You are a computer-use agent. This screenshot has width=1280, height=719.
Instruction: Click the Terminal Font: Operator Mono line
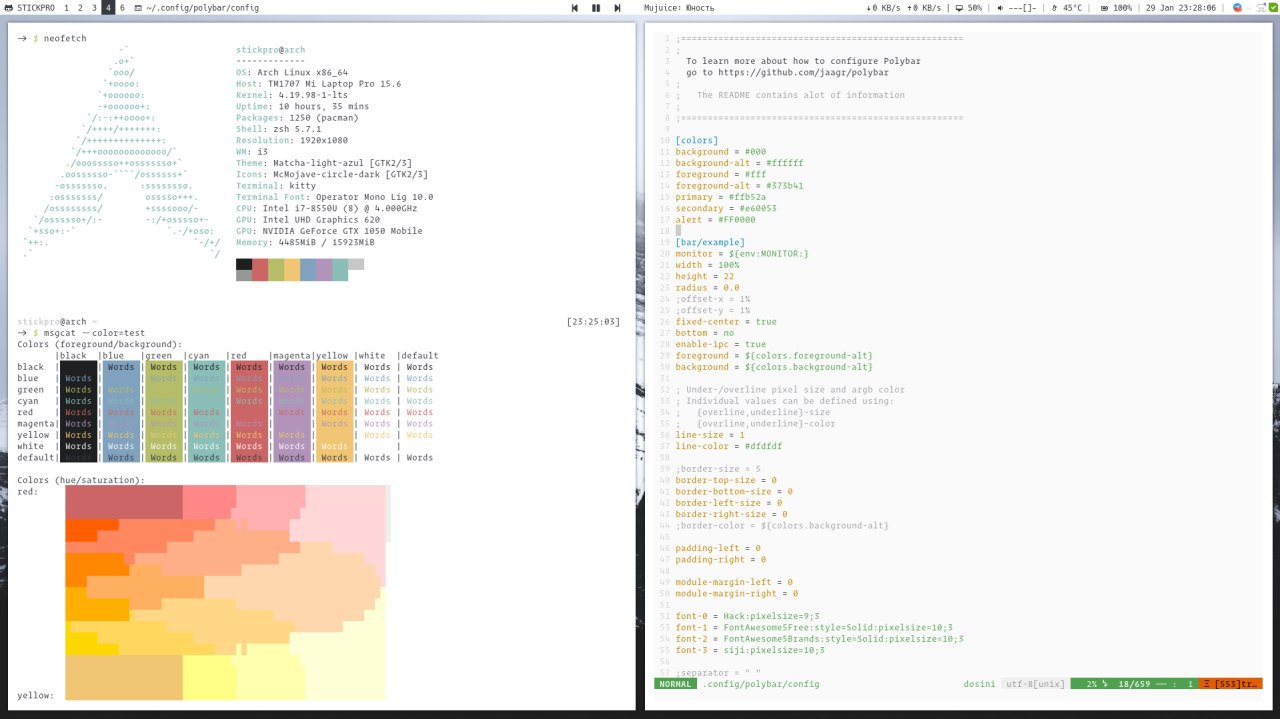[335, 196]
